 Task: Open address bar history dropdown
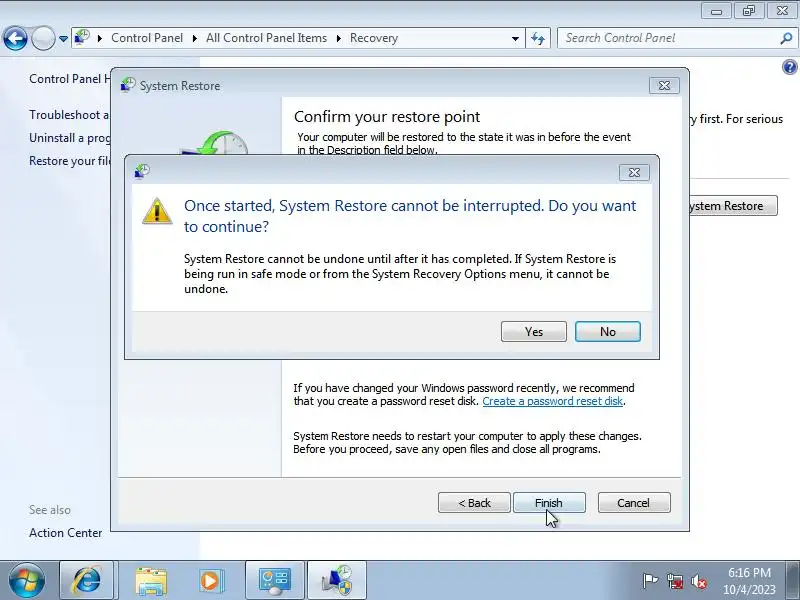515,39
